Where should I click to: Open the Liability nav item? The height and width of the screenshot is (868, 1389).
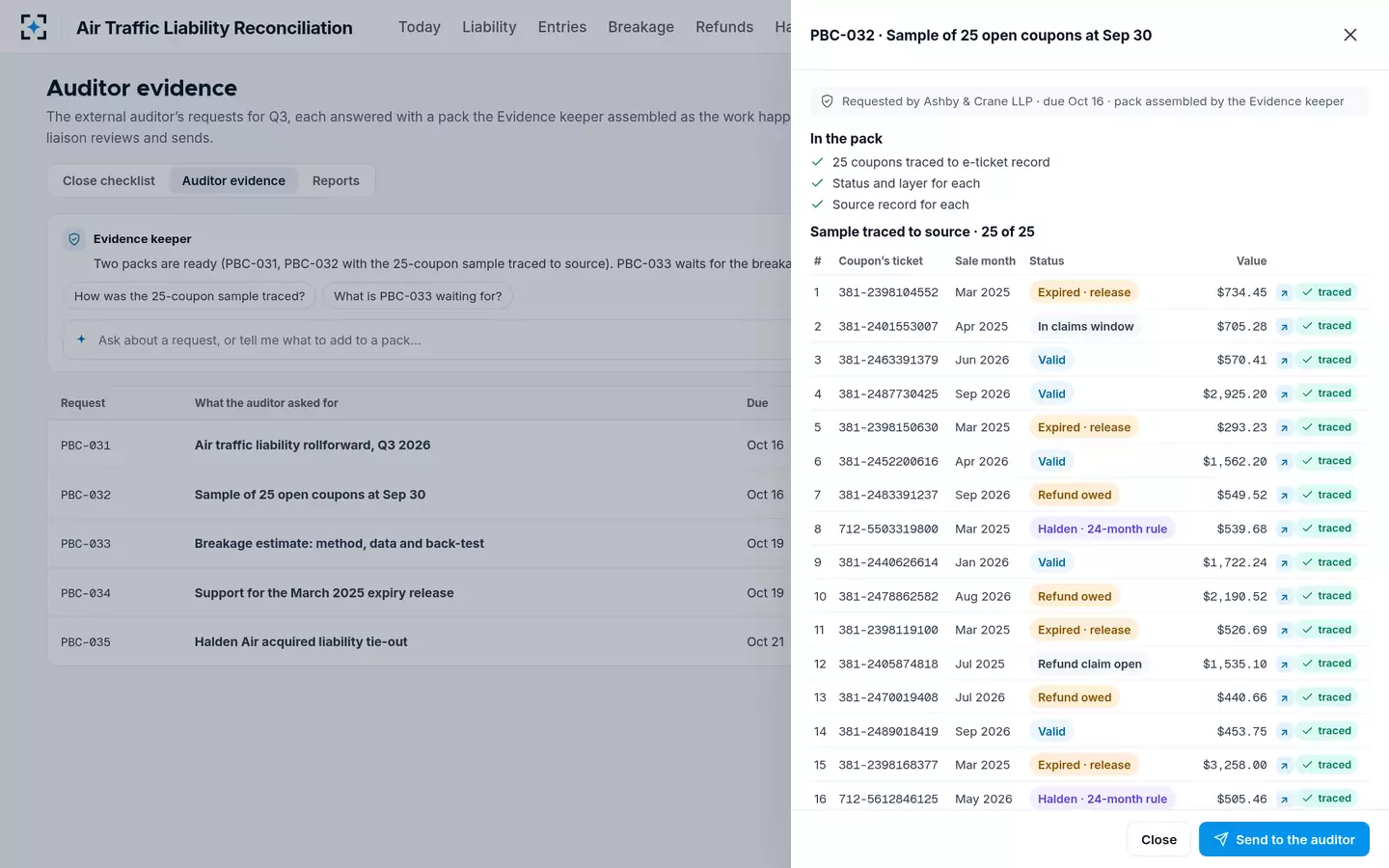coord(489,27)
